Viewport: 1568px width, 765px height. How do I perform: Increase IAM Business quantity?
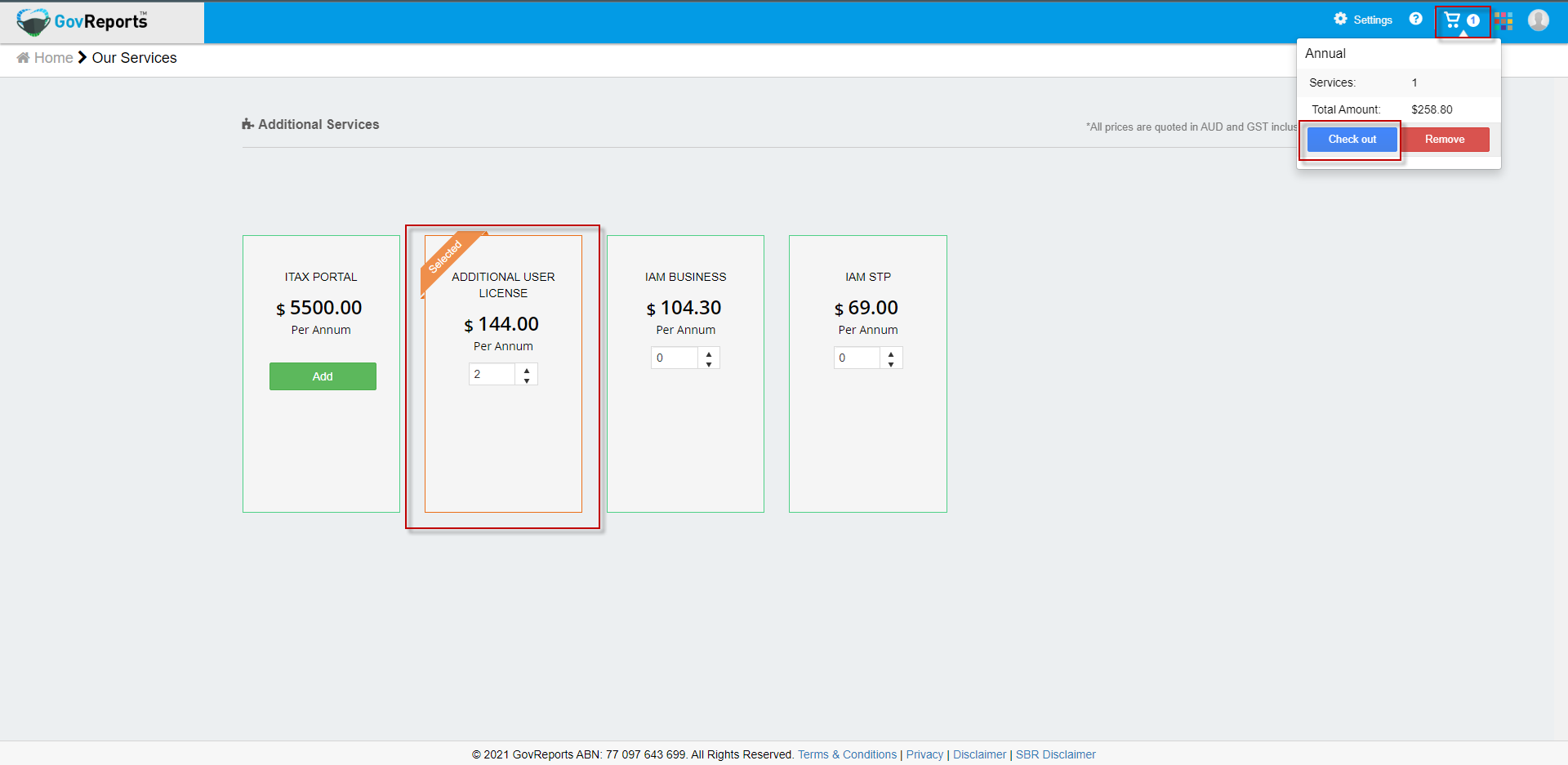pyautogui.click(x=709, y=354)
